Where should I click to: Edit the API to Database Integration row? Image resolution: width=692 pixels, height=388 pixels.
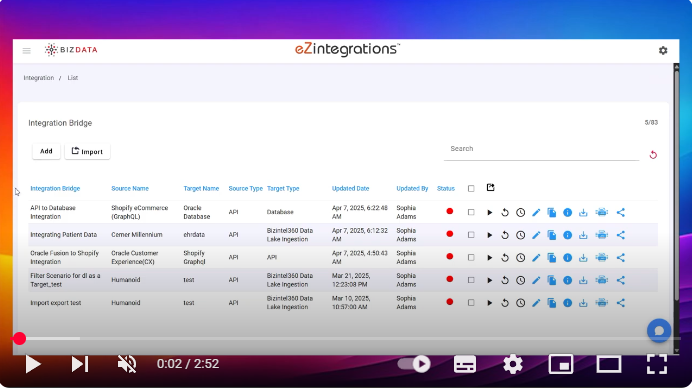[536, 212]
